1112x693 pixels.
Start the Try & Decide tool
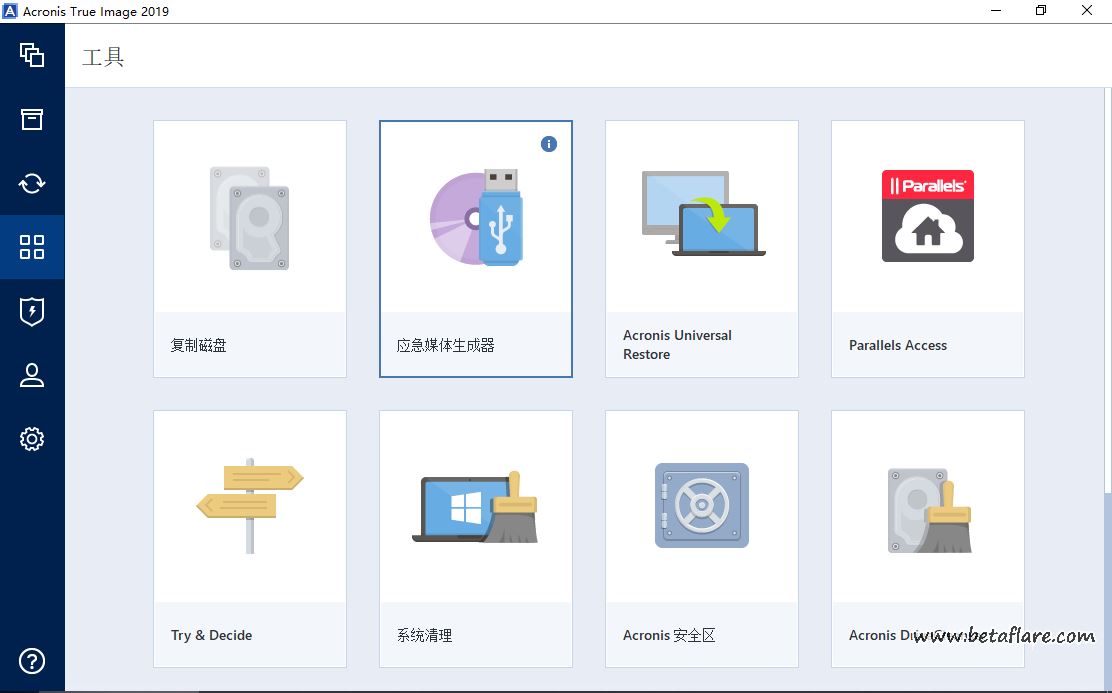pyautogui.click(x=250, y=538)
